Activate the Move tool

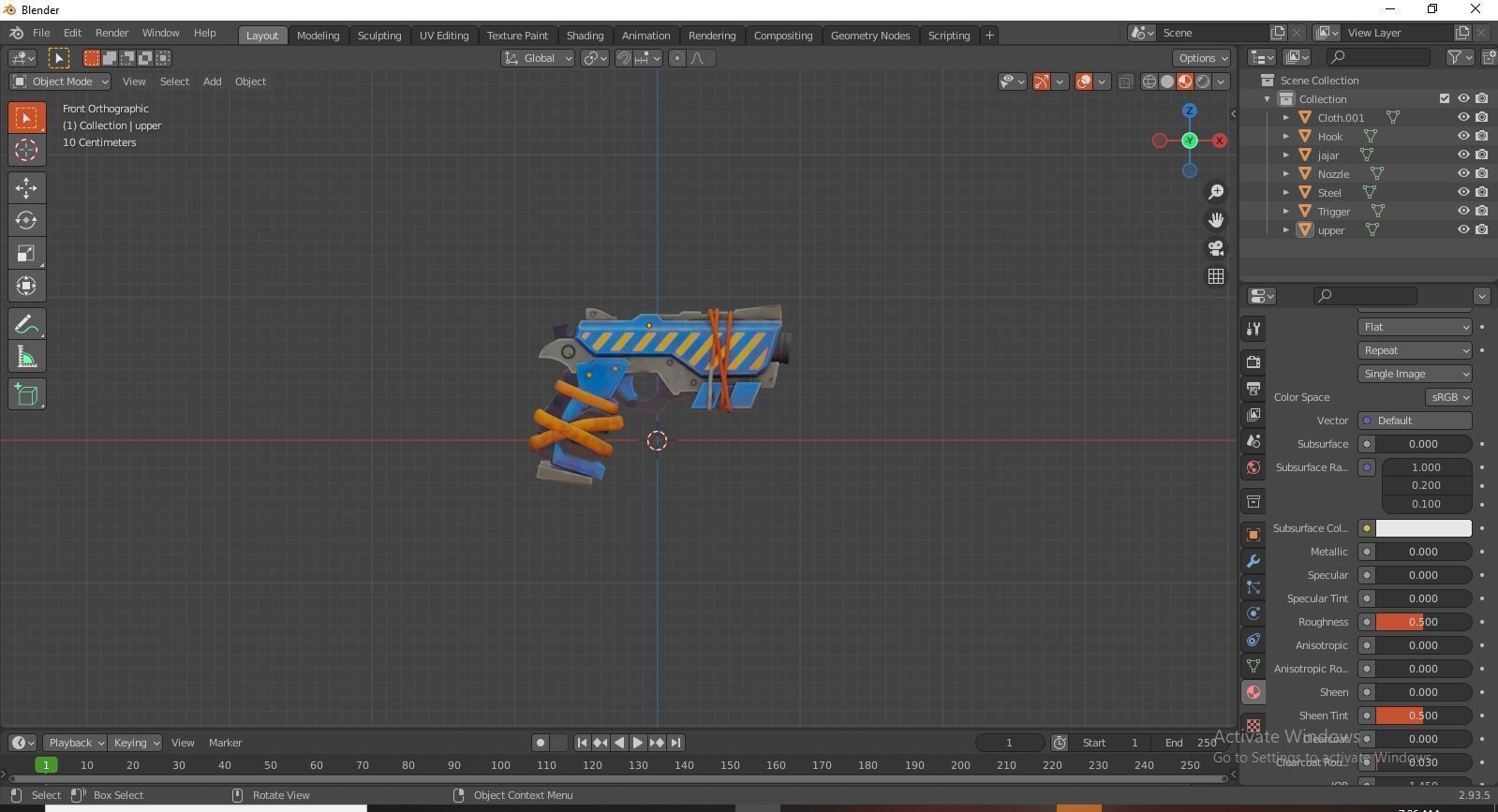pos(26,187)
